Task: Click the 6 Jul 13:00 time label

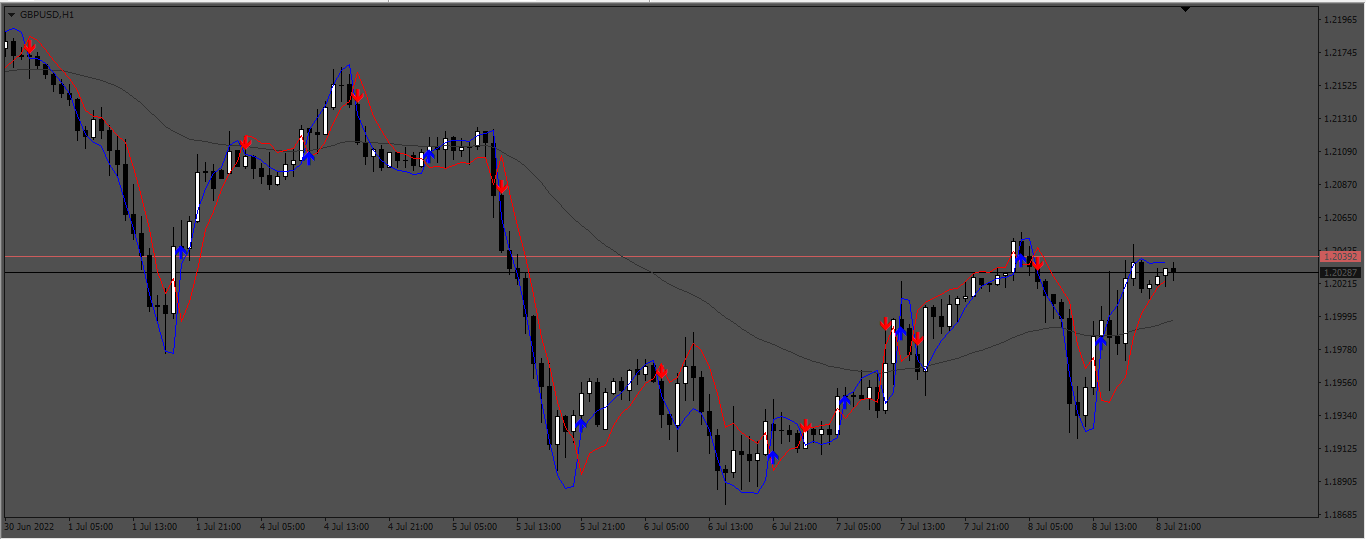Action: point(732,526)
